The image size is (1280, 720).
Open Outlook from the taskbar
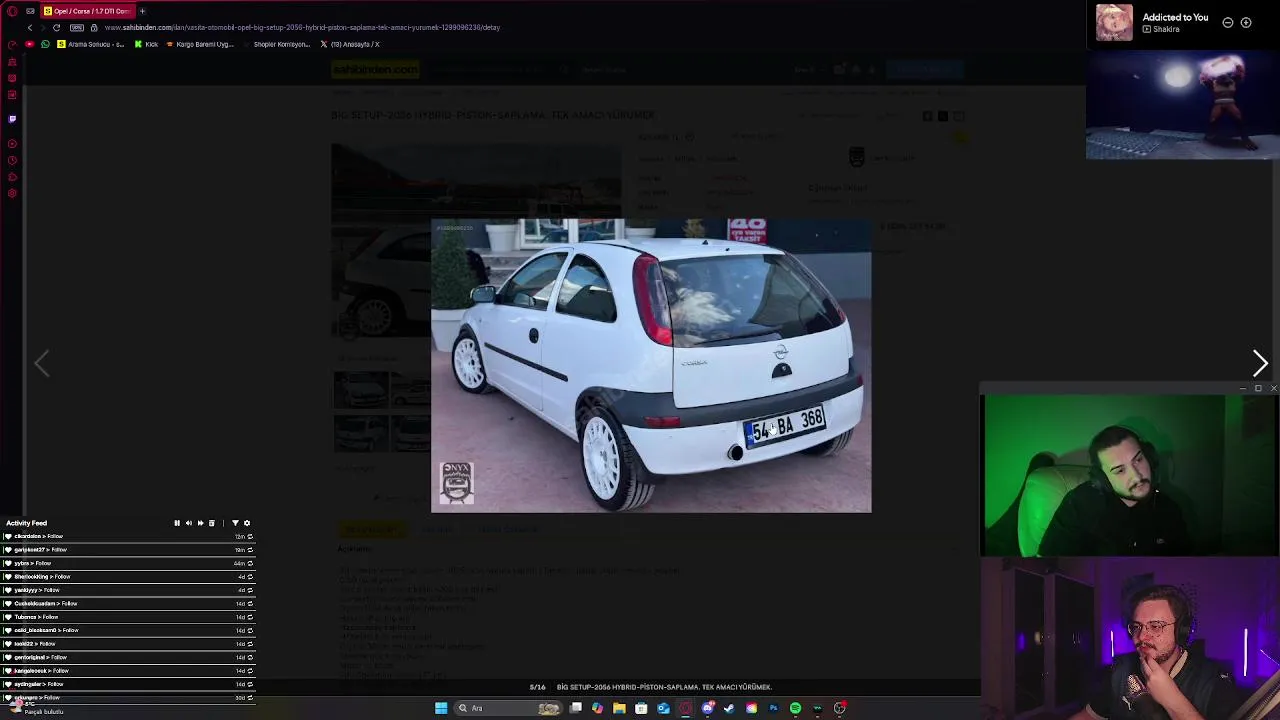663,708
